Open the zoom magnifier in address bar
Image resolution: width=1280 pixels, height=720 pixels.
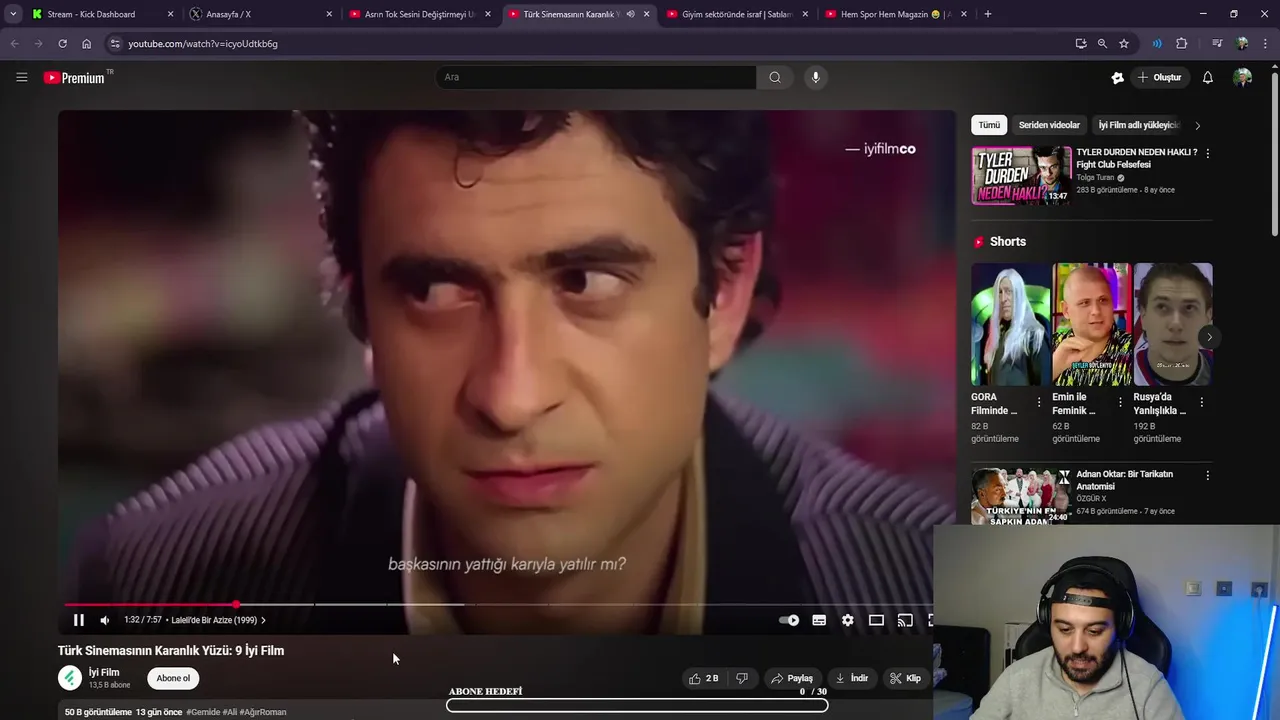pos(1102,44)
